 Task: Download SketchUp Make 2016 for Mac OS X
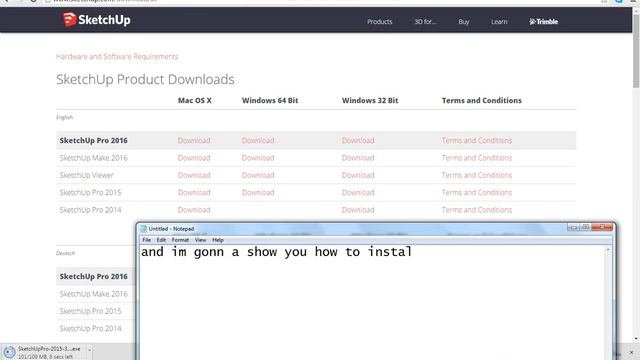194,158
